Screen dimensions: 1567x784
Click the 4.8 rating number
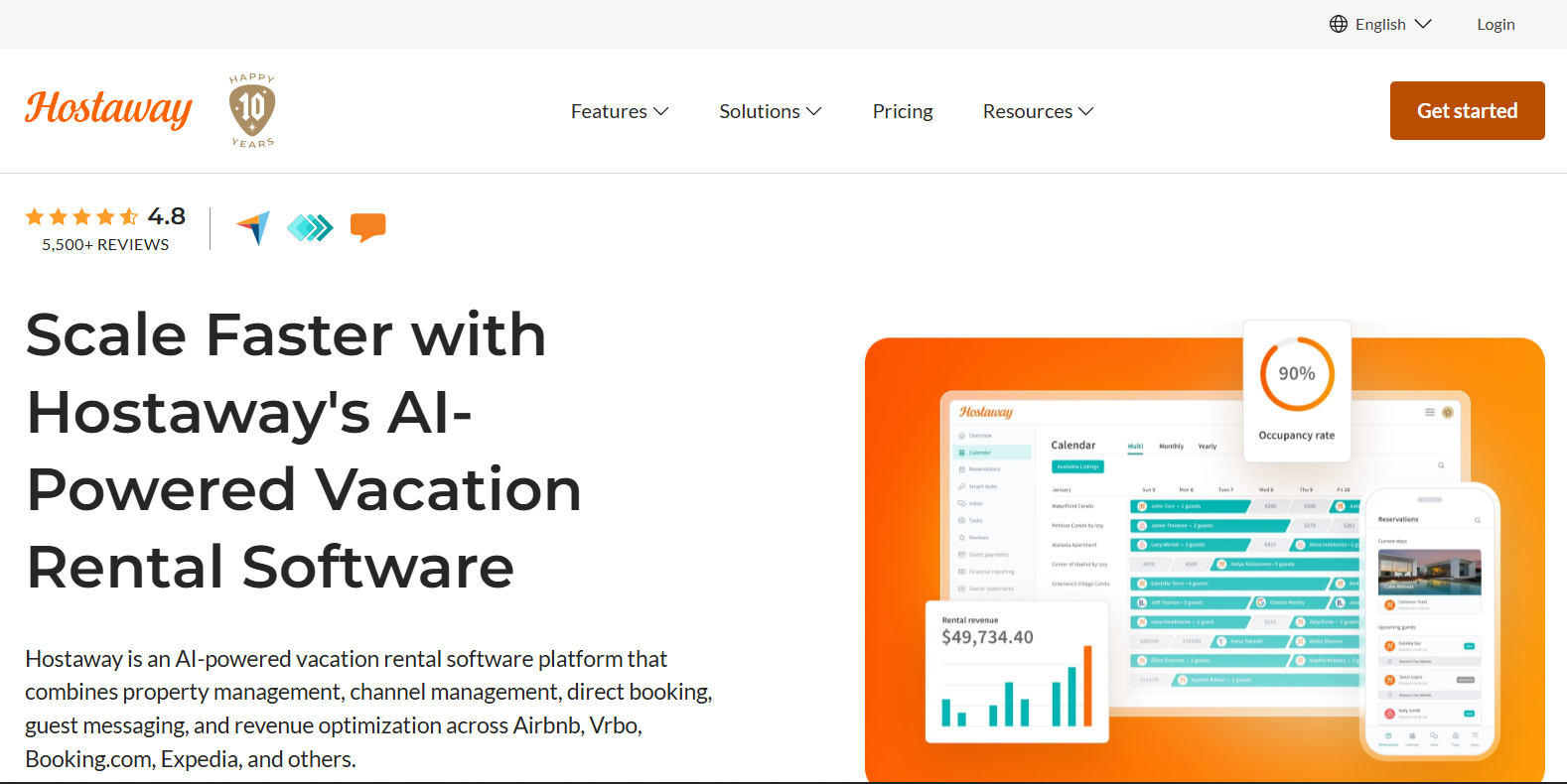point(167,216)
